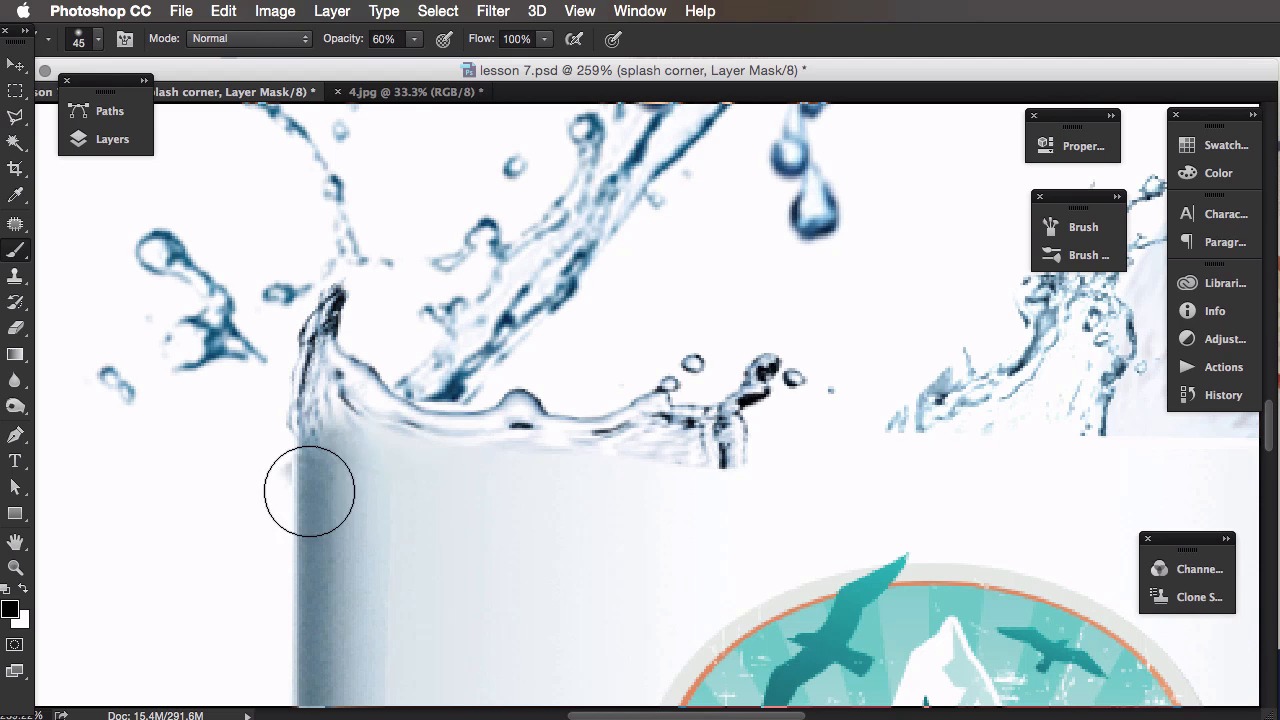
Task: Expand the Channels panel group
Action: [1226, 538]
